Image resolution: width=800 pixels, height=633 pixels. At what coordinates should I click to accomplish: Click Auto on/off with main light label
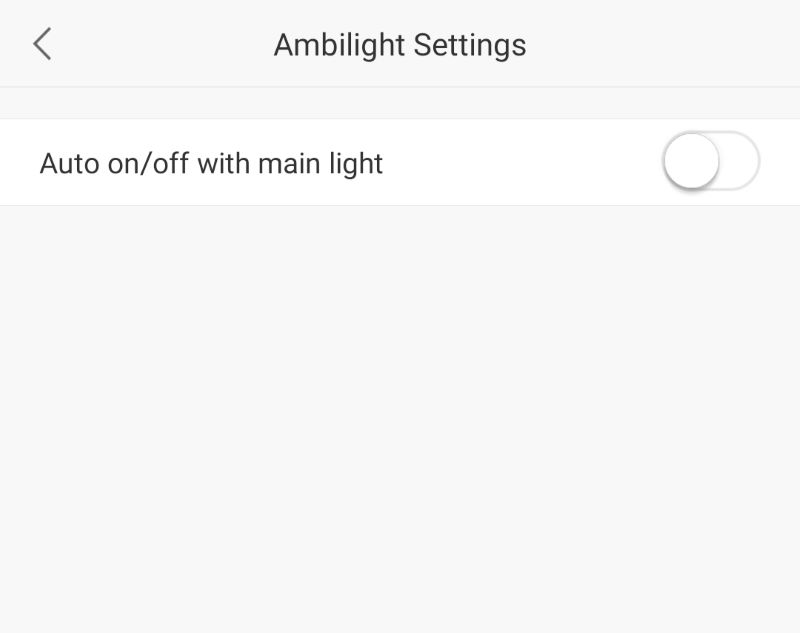click(x=211, y=163)
